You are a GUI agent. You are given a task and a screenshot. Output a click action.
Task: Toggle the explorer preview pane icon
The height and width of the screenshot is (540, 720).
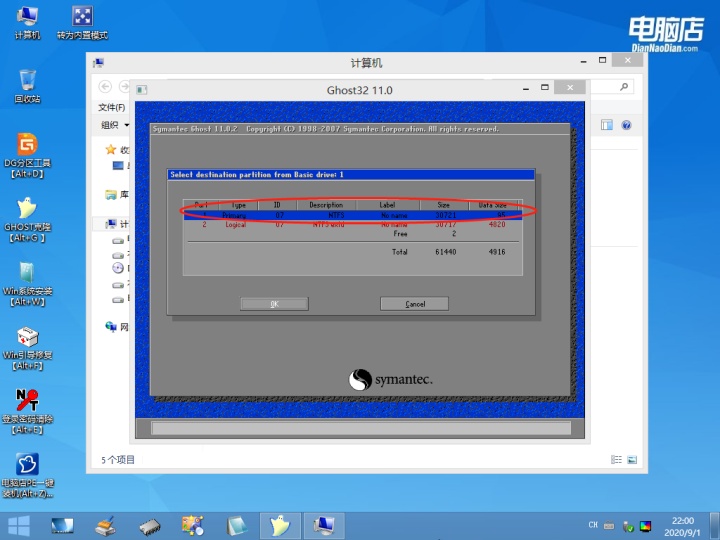[607, 125]
